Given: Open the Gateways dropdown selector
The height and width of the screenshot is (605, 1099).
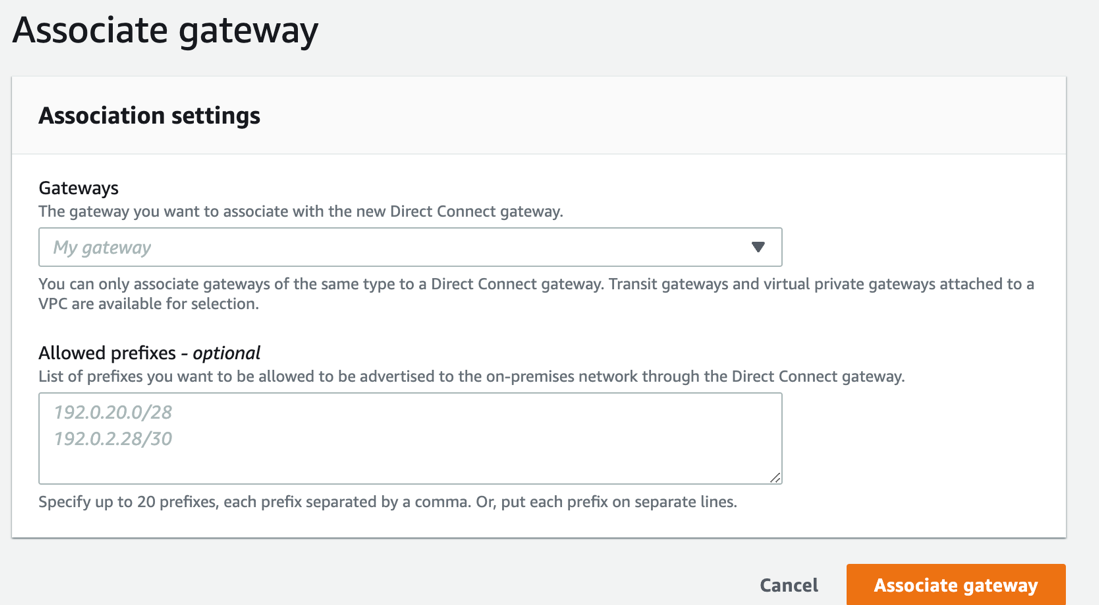Looking at the screenshot, I should coord(410,247).
